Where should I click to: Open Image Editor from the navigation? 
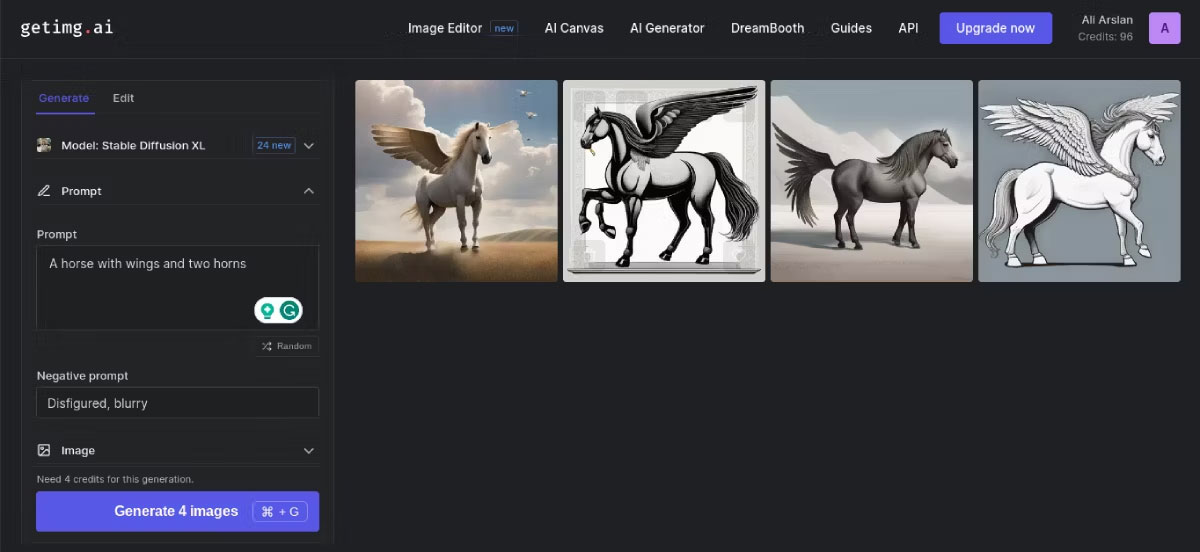[445, 28]
